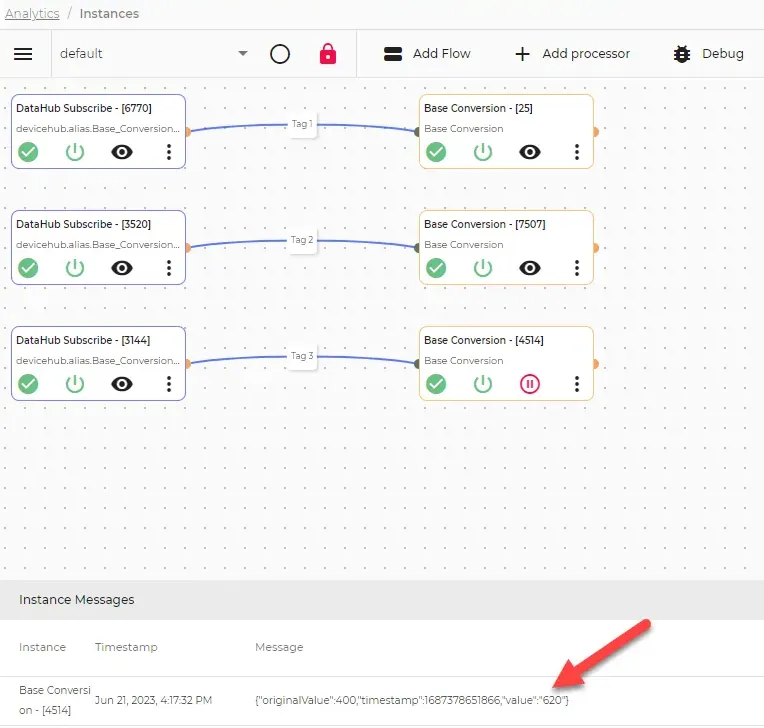The height and width of the screenshot is (728, 764).
Task: Toggle power on Base Conversion [4514]
Action: point(483,384)
